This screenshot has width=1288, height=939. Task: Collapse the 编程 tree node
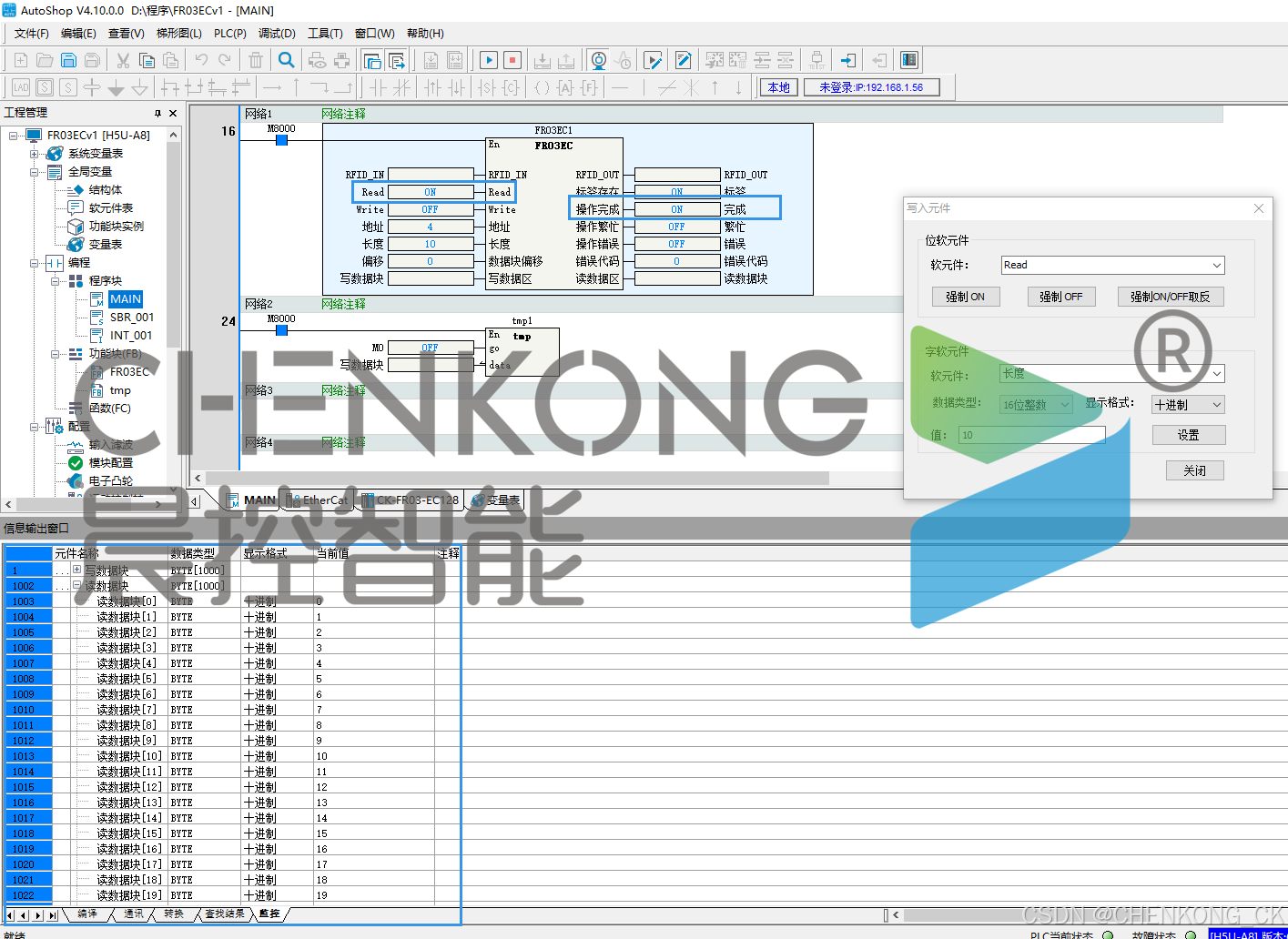[x=35, y=263]
